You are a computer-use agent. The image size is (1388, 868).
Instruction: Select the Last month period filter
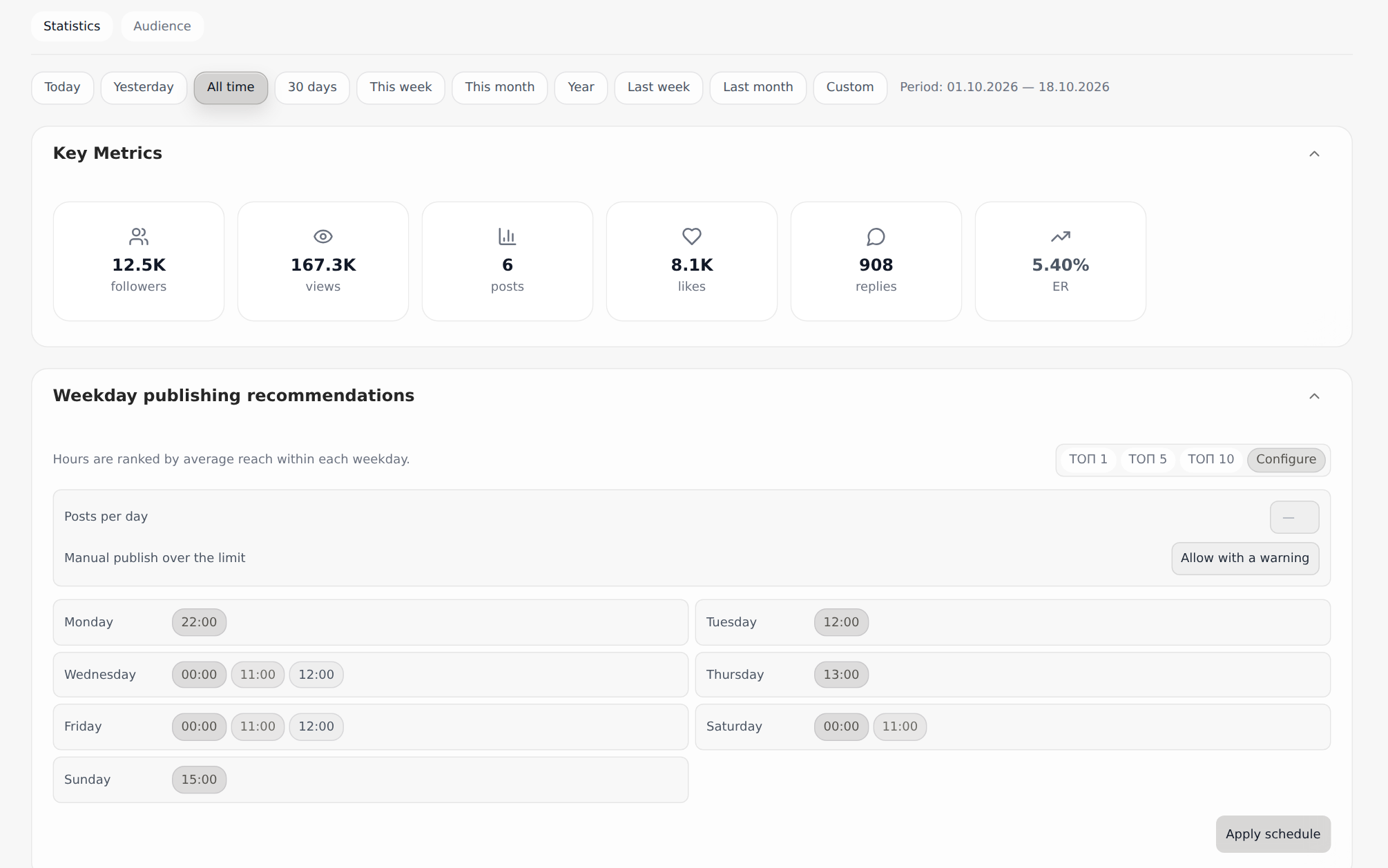pos(758,88)
